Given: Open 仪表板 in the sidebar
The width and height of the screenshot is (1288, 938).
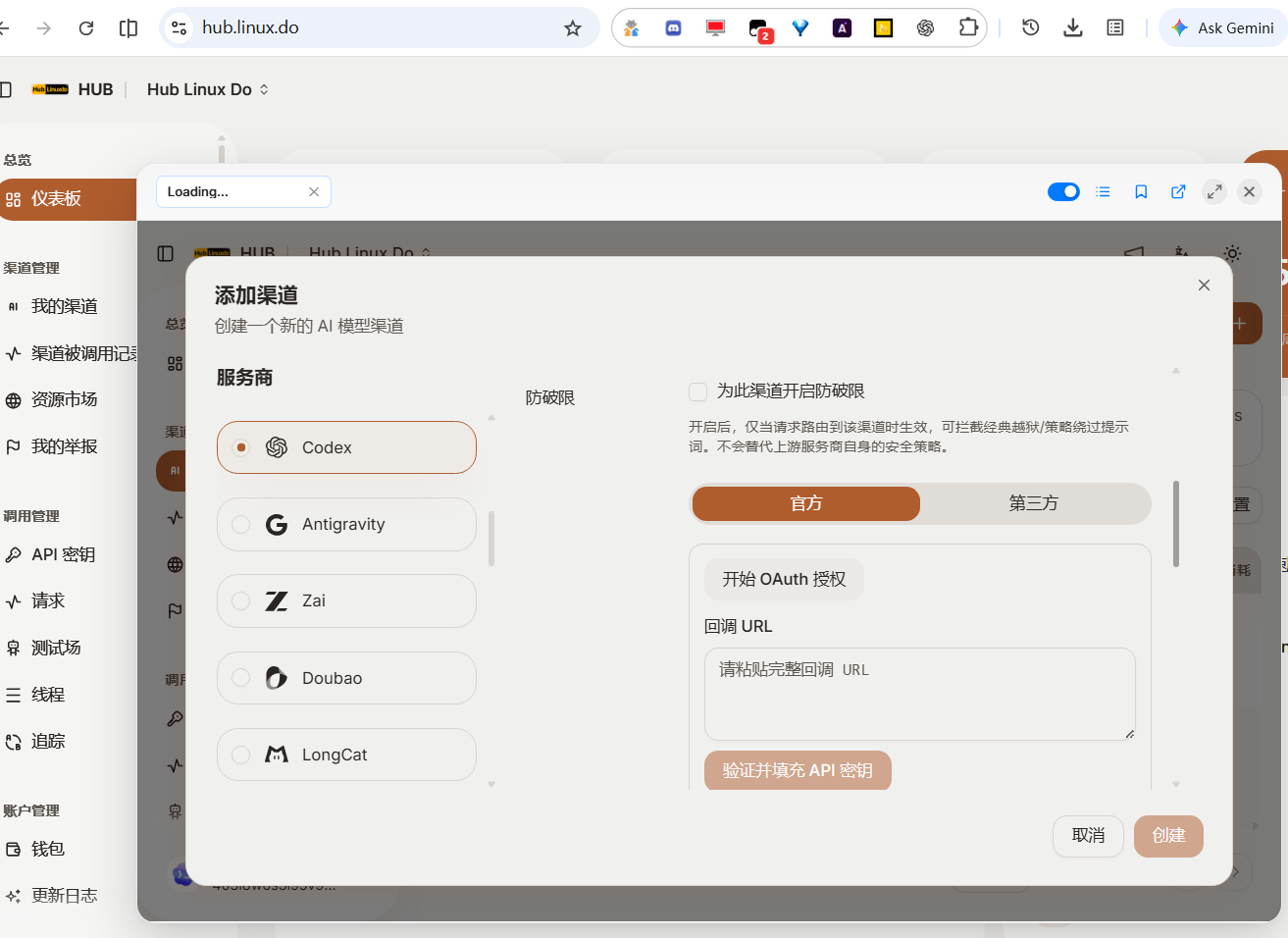Looking at the screenshot, I should 67,199.
